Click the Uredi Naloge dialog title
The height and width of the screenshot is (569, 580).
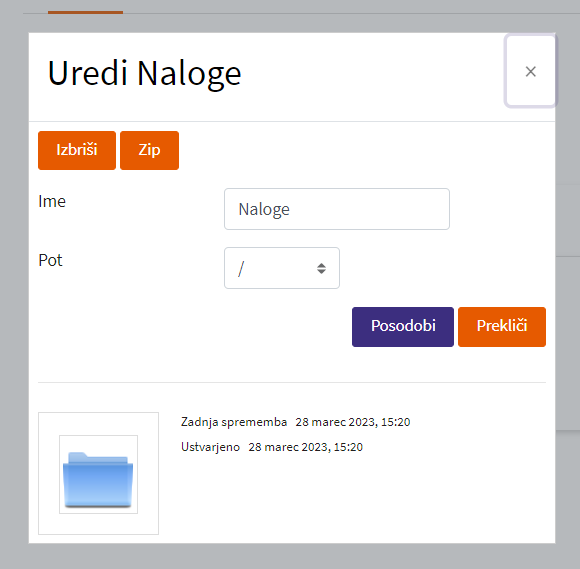[x=145, y=73]
